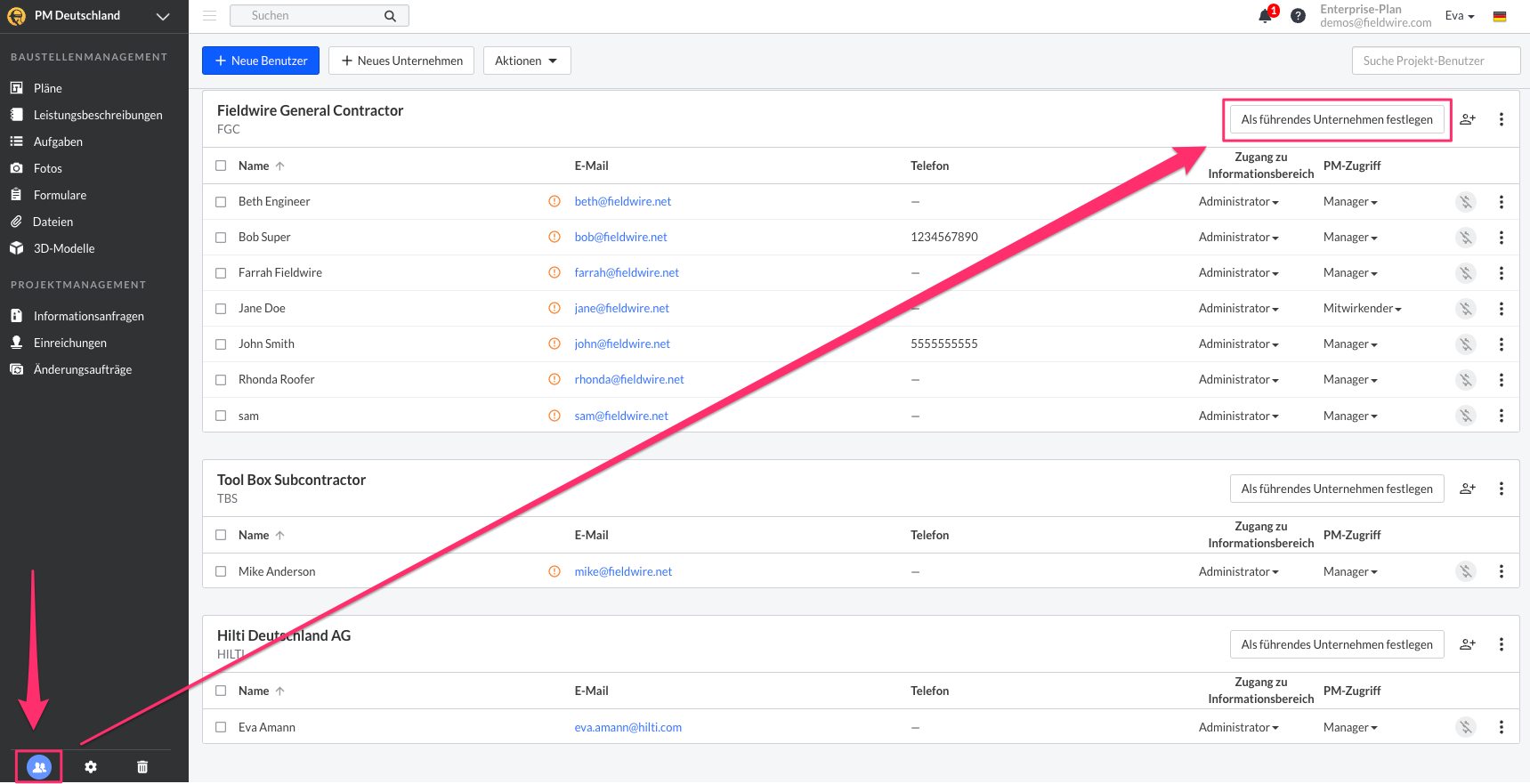1530x784 pixels.
Task: Click the Neues Unternehmen button
Action: [401, 61]
